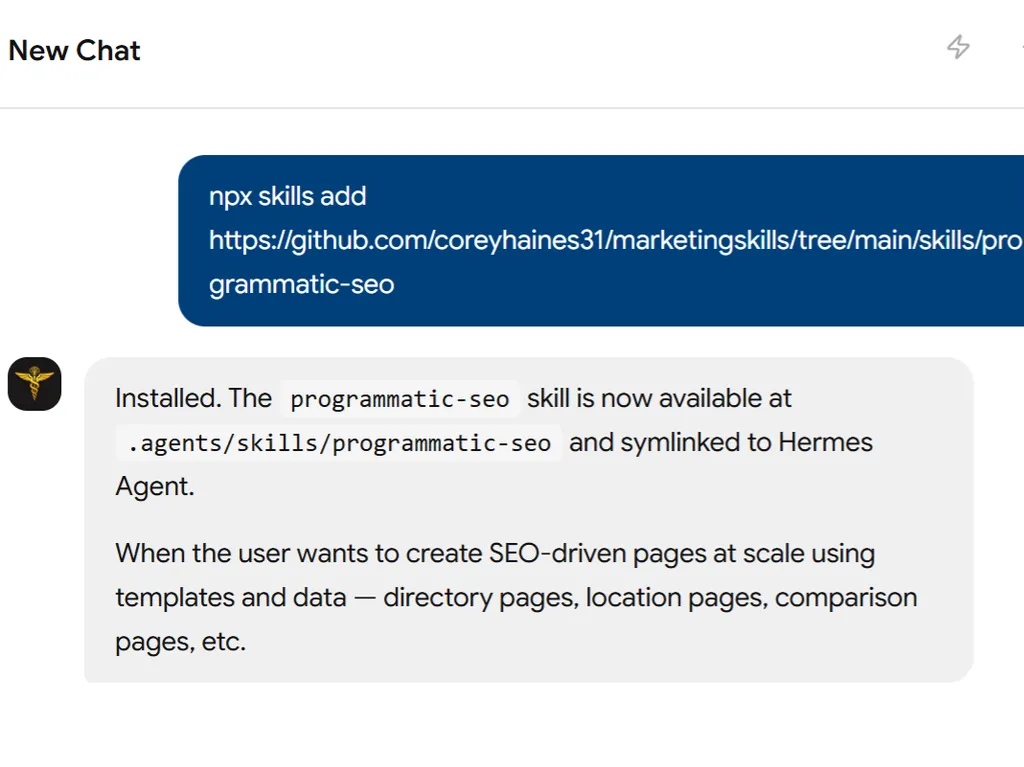Click the 'pages, etc.' text

(180, 642)
